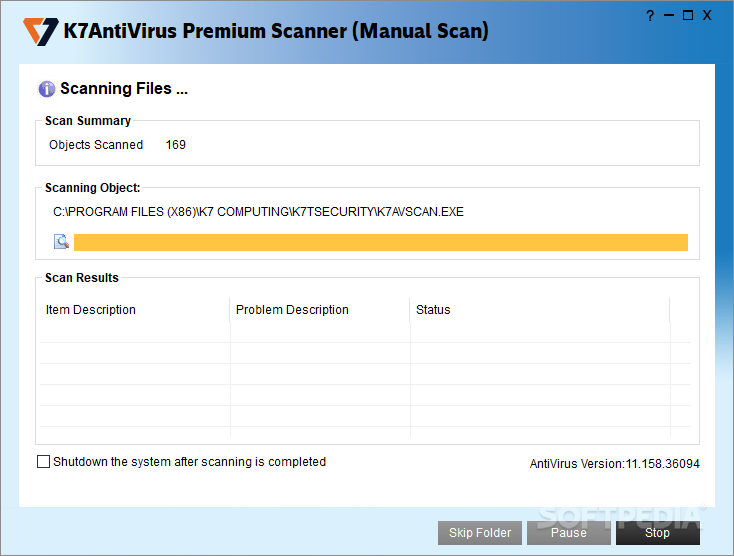734x556 pixels.
Task: Click the Scanning Files ... heading
Action: (x=124, y=88)
